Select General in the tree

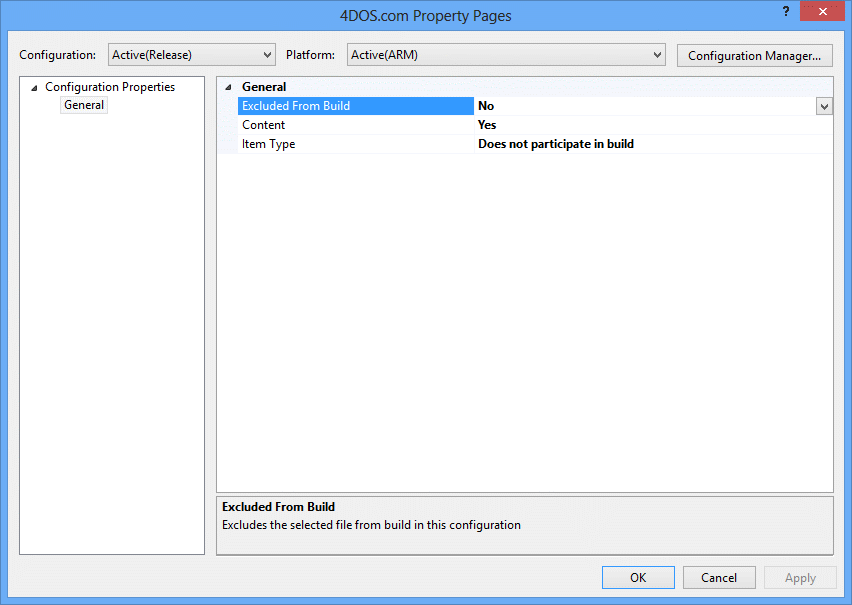tap(84, 105)
